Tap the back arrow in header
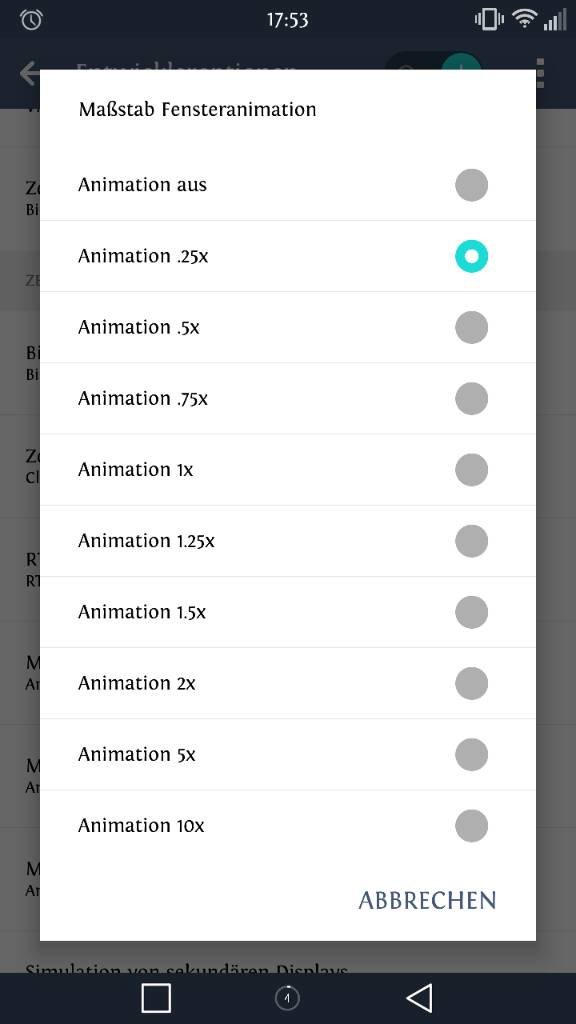The height and width of the screenshot is (1024, 576). [x=30, y=73]
